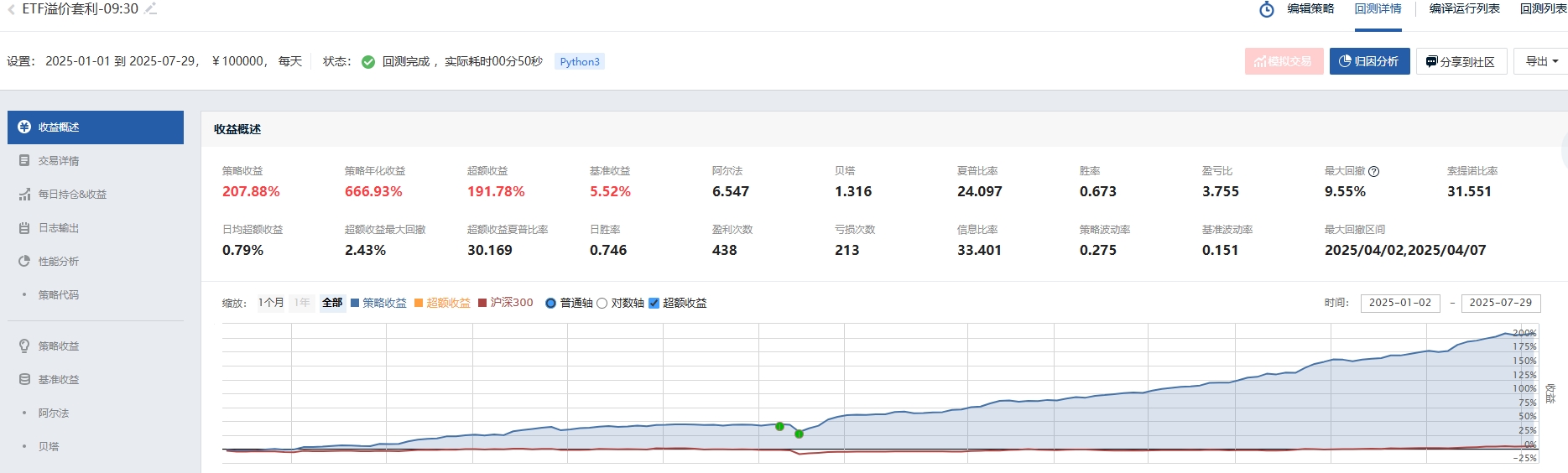Viewport: 1568px width, 473px height.
Task: Set chart zoom to 1个月
Action: point(270,303)
